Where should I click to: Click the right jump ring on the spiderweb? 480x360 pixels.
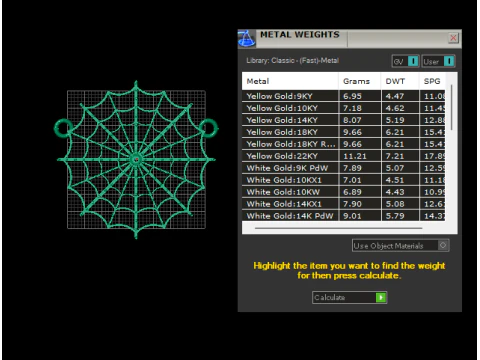pyautogui.click(x=209, y=128)
